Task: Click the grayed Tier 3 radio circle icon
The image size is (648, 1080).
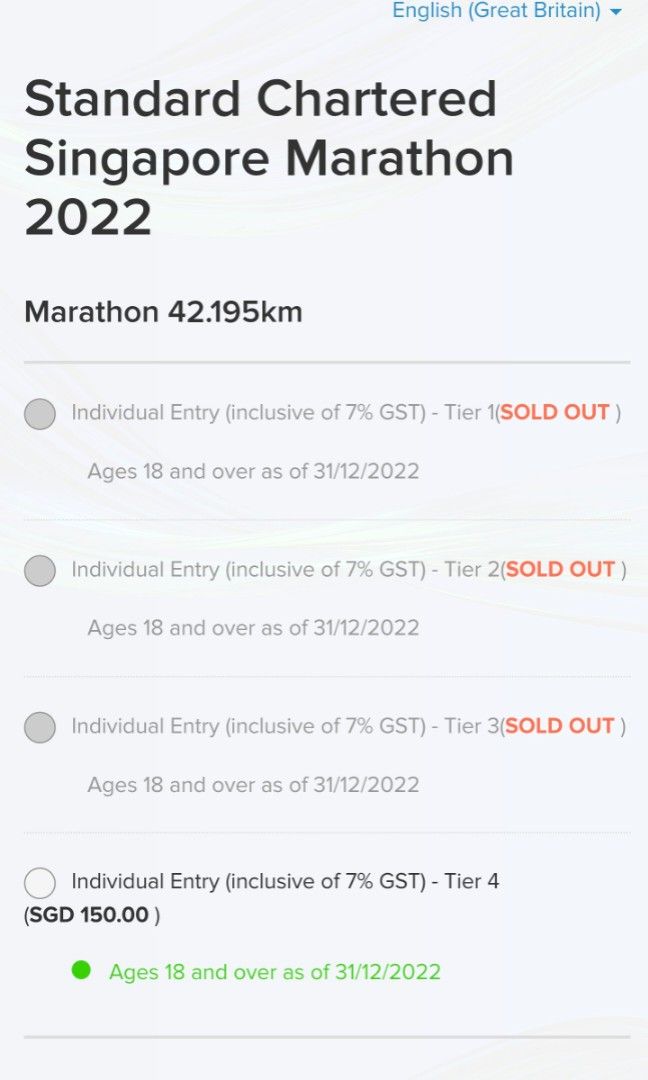Action: pyautogui.click(x=40, y=727)
